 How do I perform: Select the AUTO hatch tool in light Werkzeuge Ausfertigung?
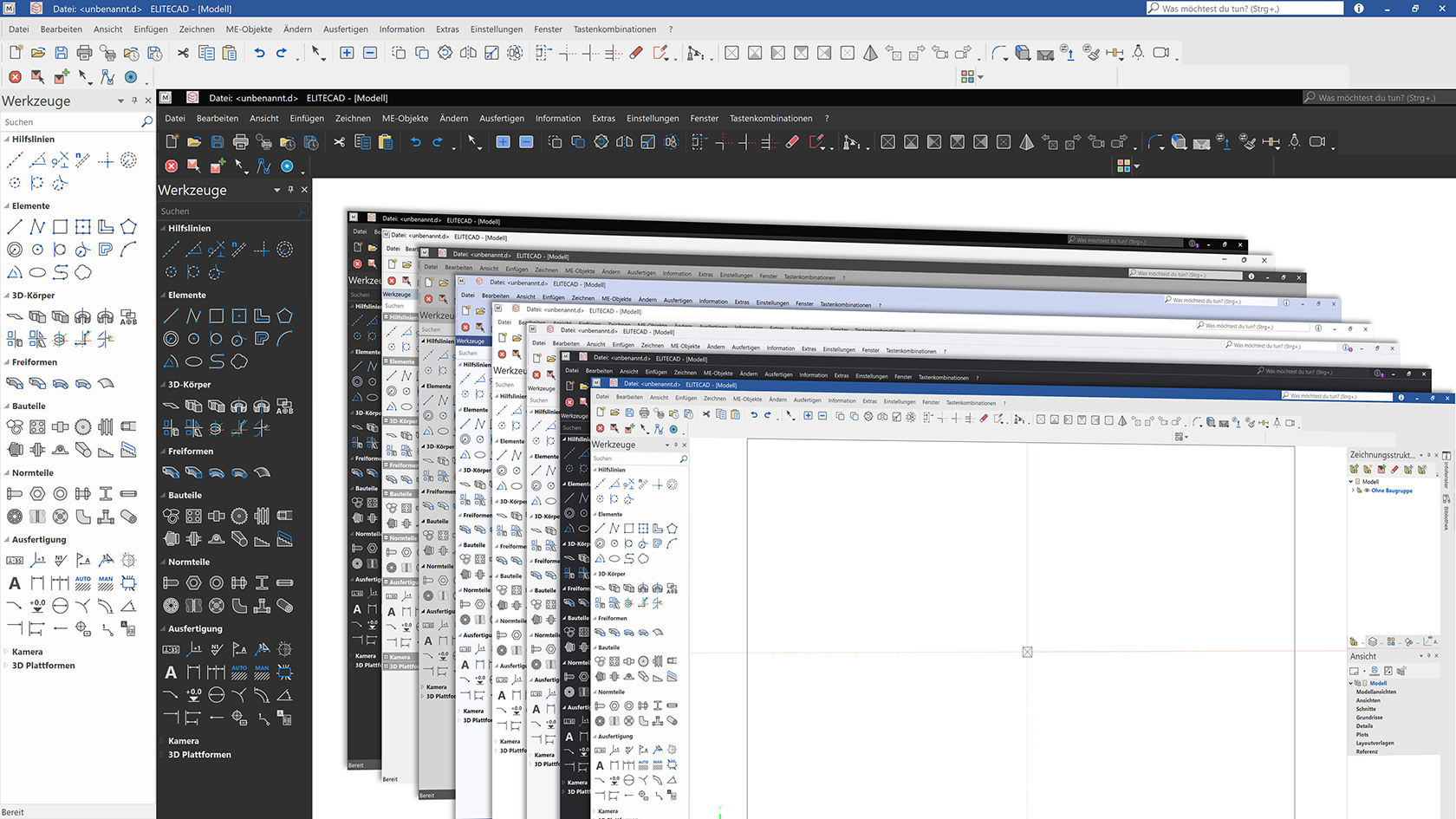tap(82, 583)
